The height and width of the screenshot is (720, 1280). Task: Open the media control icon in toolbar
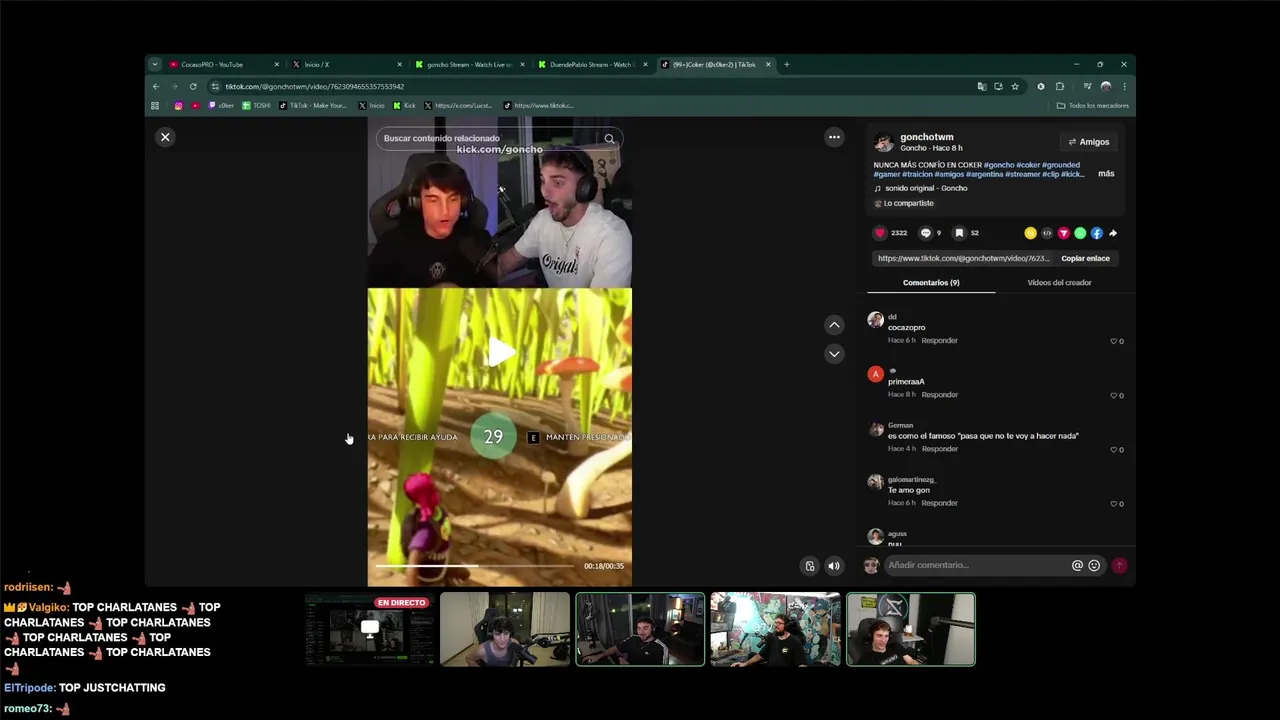[x=1087, y=87]
